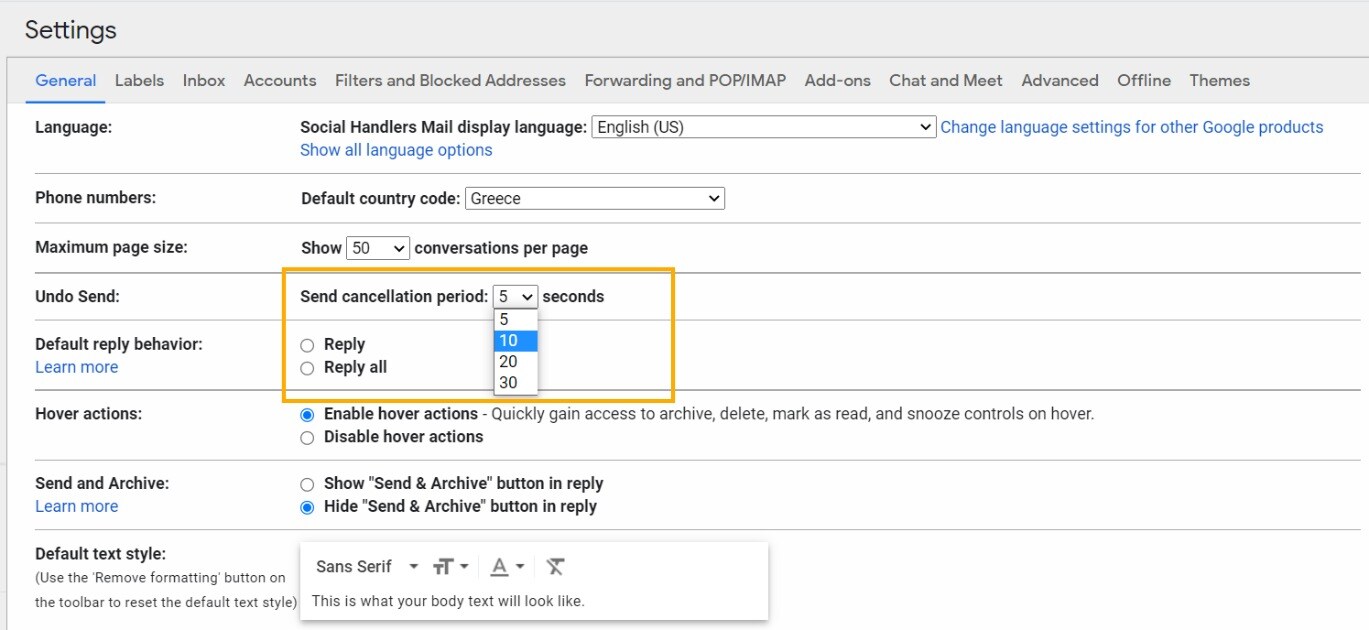Disable hover actions
Screen dimensions: 1369x630
[307, 437]
